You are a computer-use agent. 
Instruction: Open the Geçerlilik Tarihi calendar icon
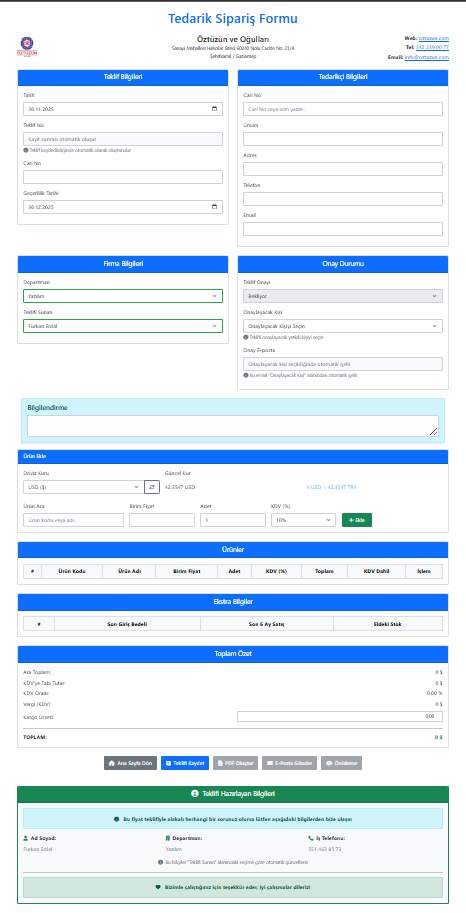tap(214, 207)
